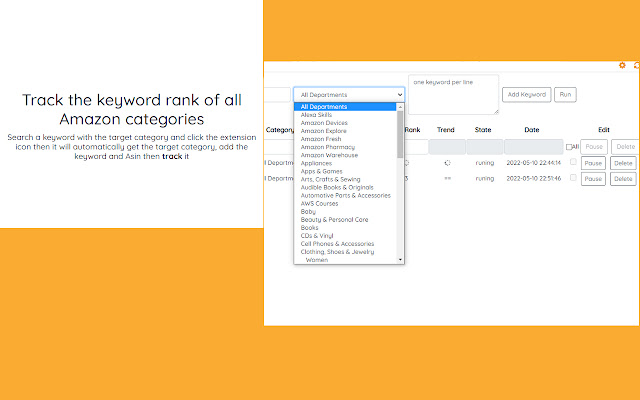Click the State column header
640x400 pixels.
[483, 130]
